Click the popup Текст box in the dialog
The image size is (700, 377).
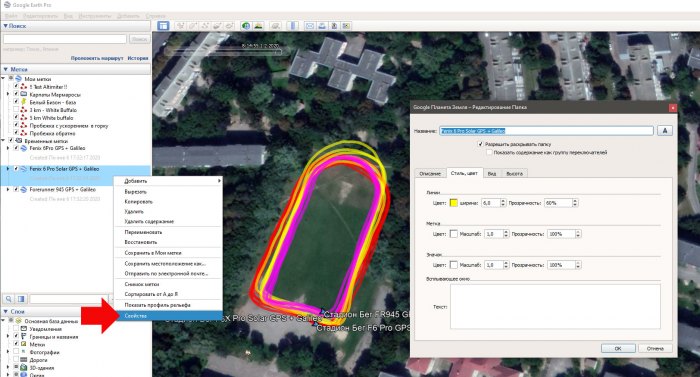click(x=555, y=307)
